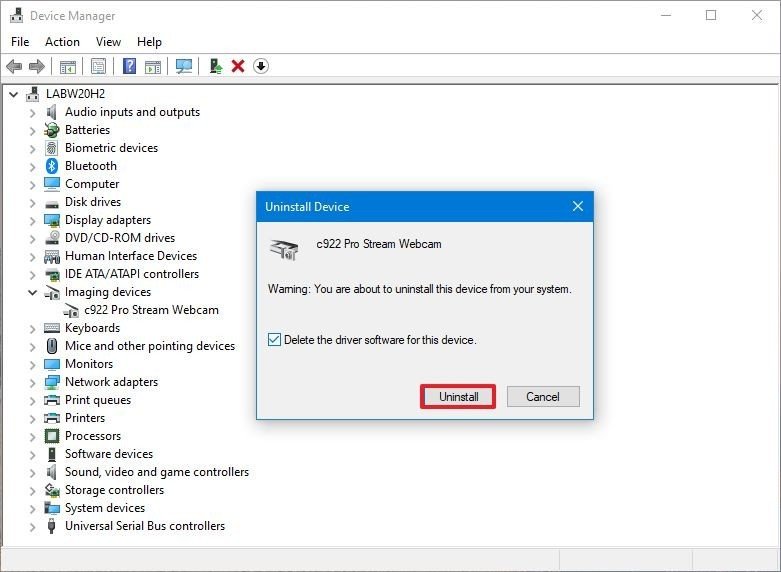
Task: Click the red X Uninstall device icon
Action: click(238, 66)
